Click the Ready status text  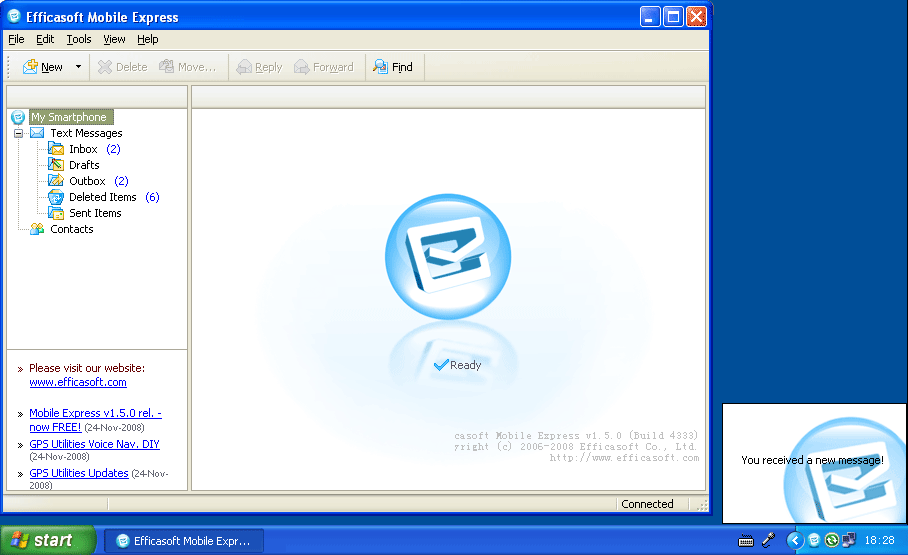click(x=465, y=365)
